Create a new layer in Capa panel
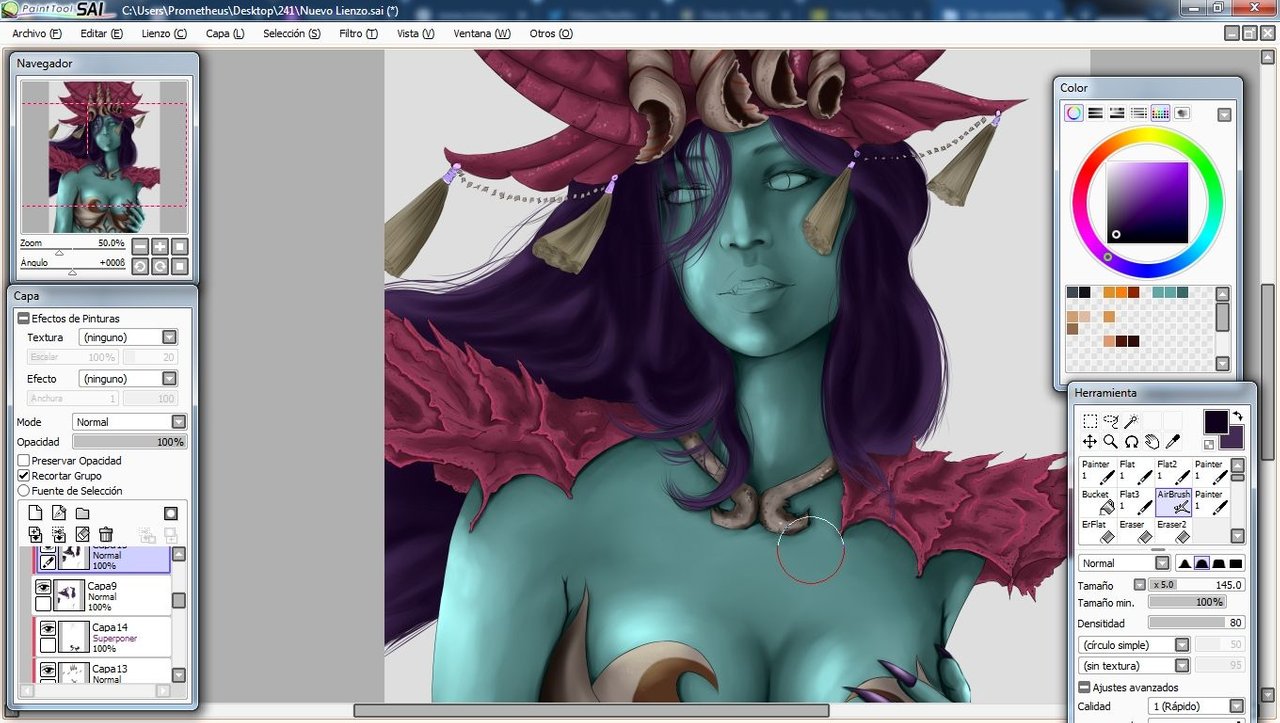This screenshot has width=1280, height=723. coord(35,513)
